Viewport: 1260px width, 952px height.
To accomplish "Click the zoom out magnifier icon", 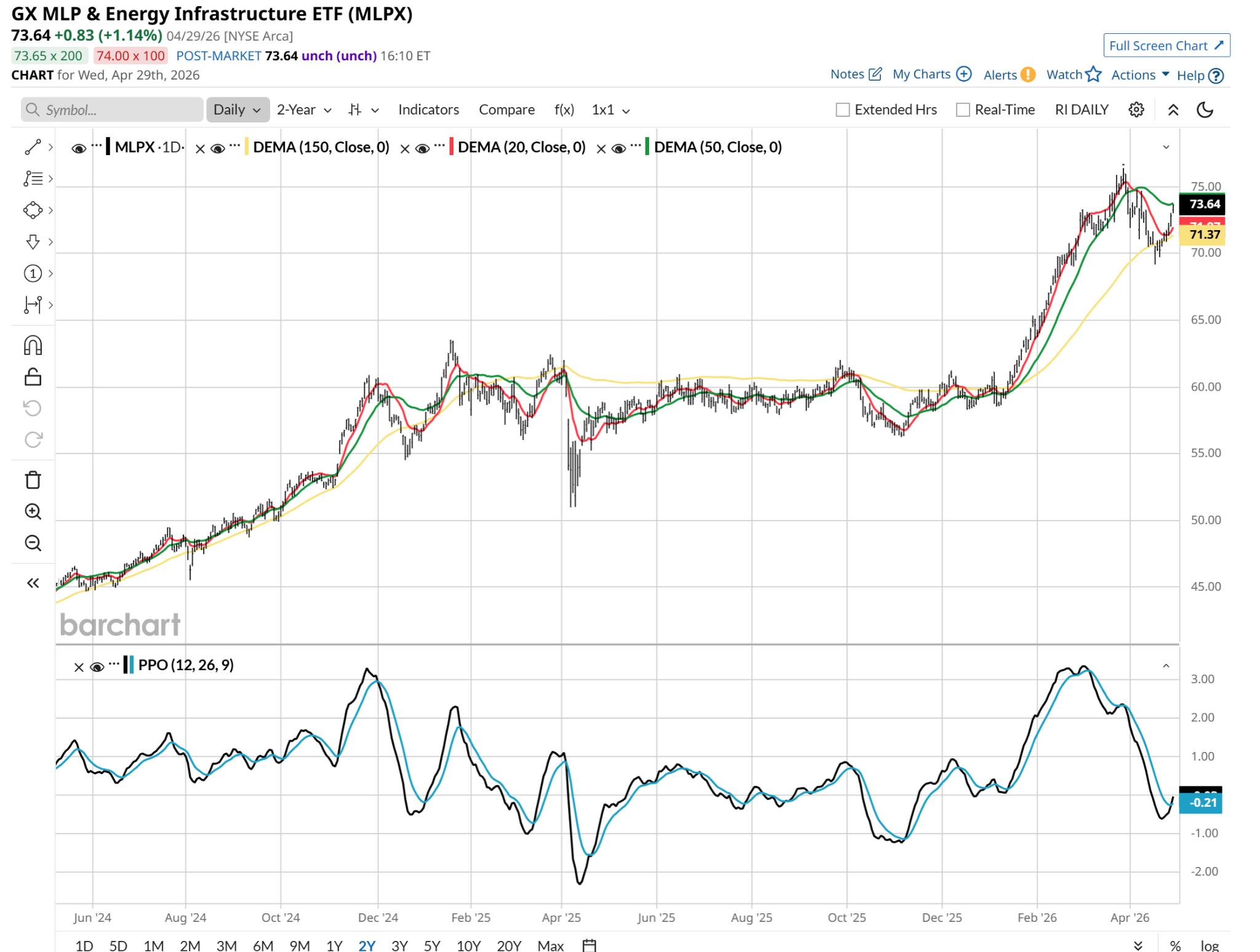I will (x=33, y=543).
